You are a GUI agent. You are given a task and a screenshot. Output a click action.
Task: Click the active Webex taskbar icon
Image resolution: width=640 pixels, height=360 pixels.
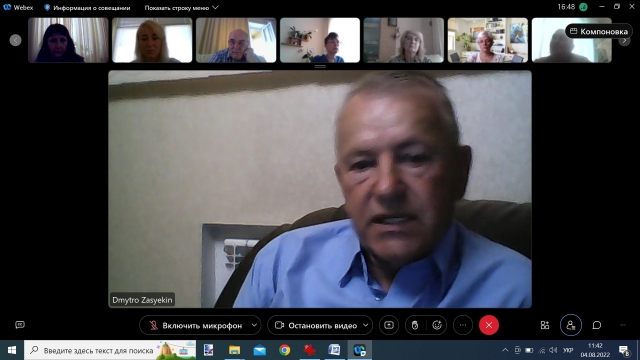click(x=360, y=350)
